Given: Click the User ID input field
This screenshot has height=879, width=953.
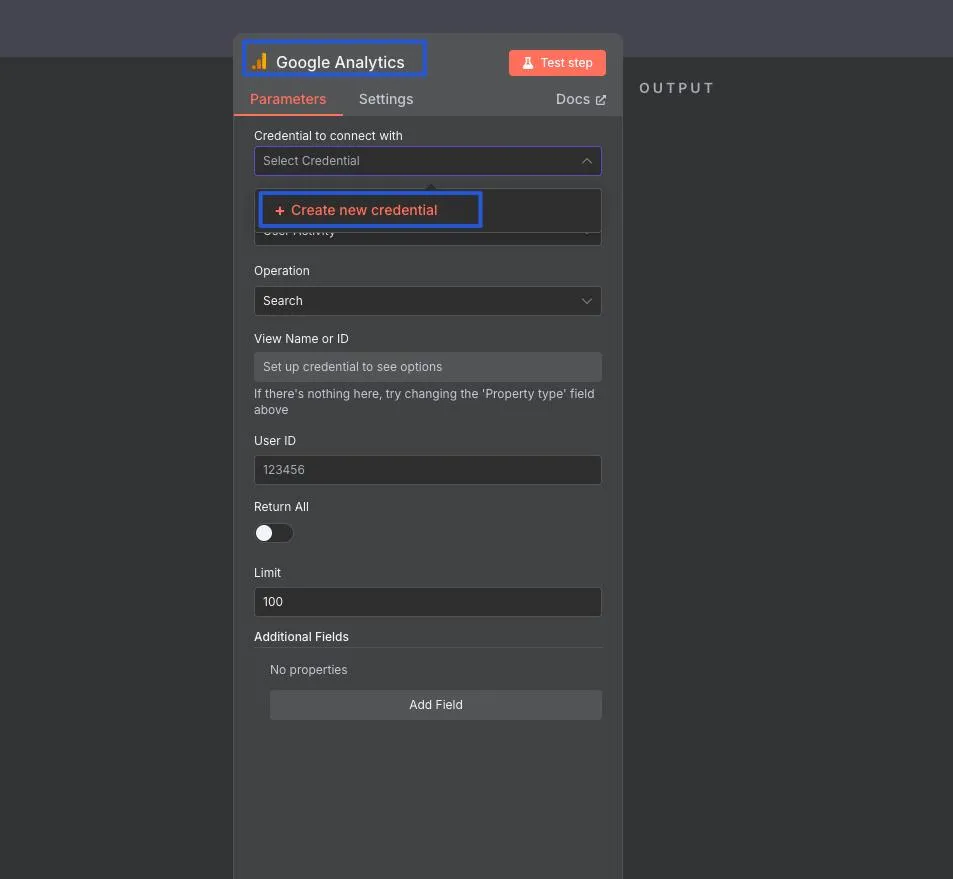Looking at the screenshot, I should click(x=428, y=470).
